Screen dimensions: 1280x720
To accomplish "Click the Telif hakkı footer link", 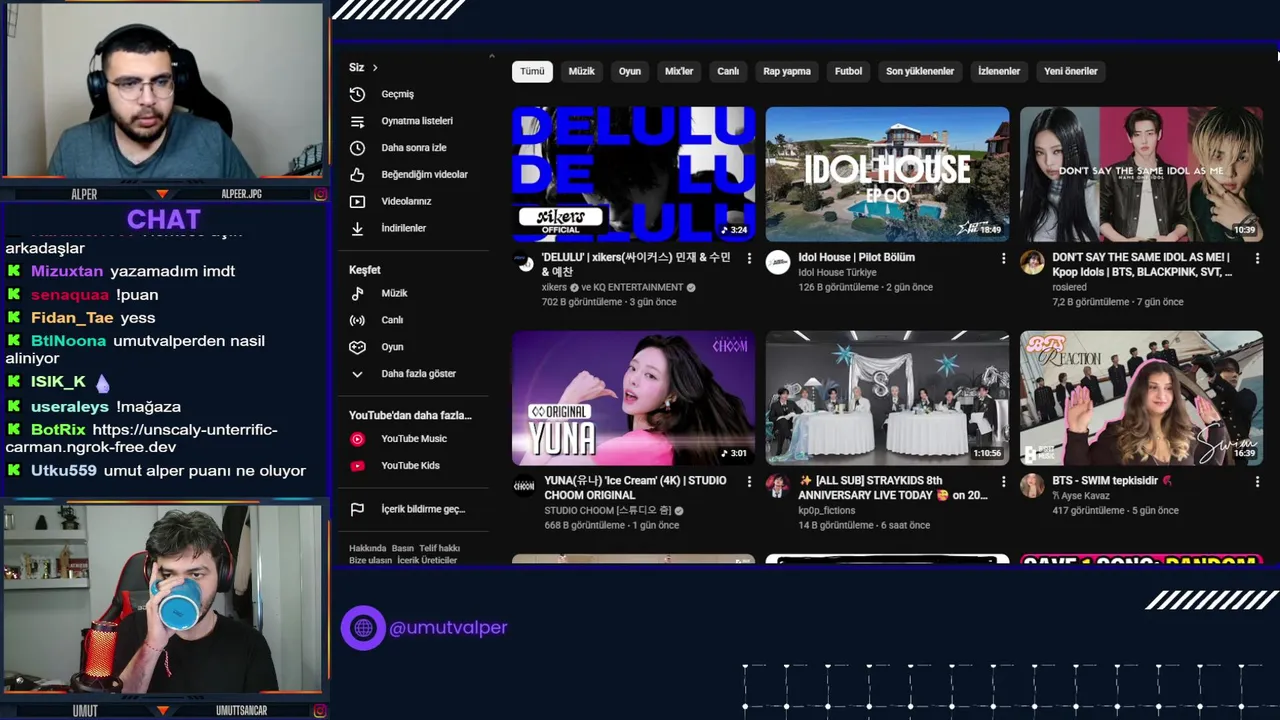I will 439,548.
